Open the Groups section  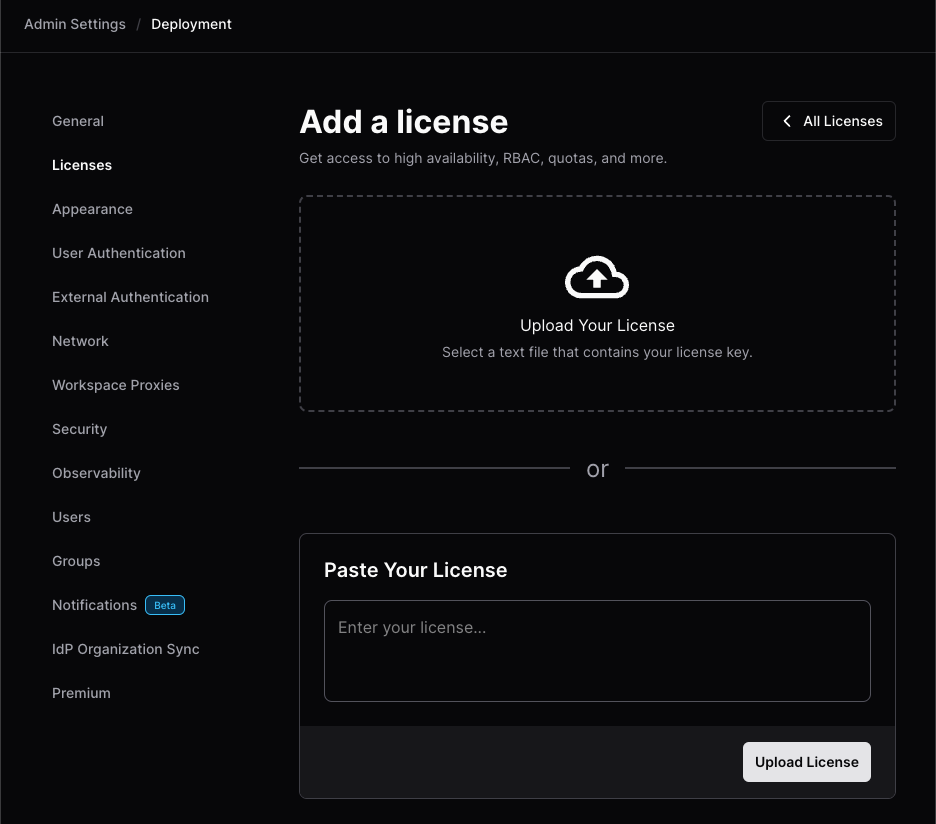76,561
